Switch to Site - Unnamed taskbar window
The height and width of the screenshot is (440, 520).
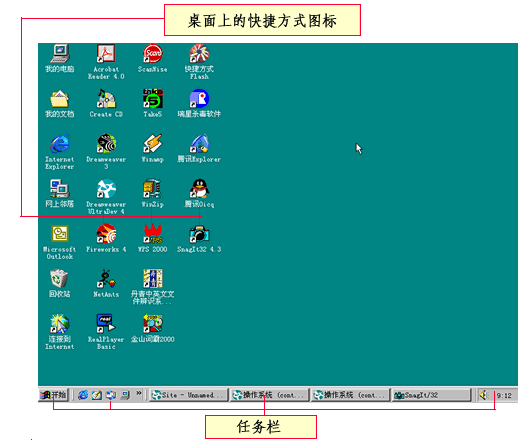pyautogui.click(x=189, y=395)
